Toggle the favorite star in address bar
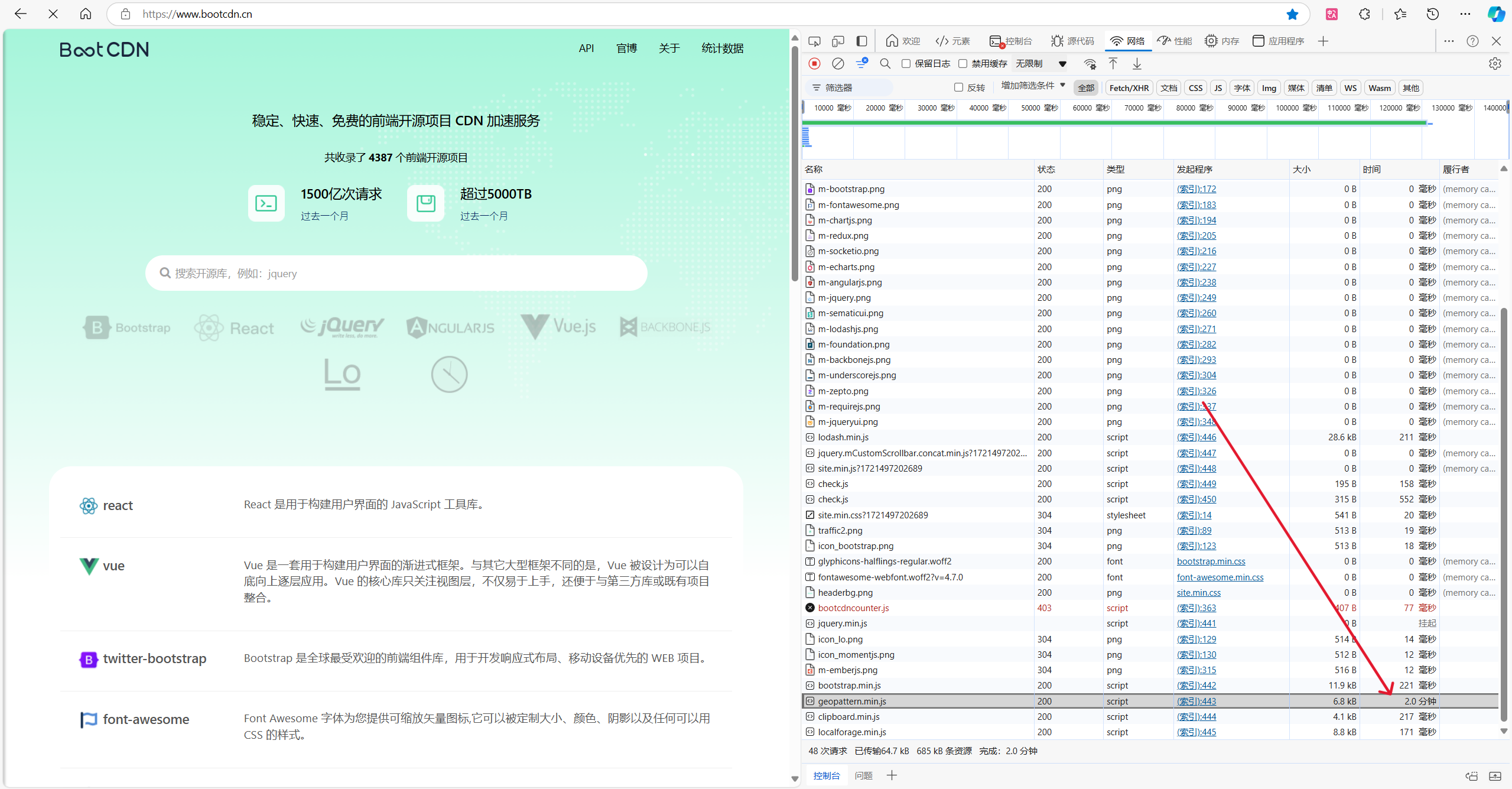This screenshot has width=1512, height=789. 1292,14
